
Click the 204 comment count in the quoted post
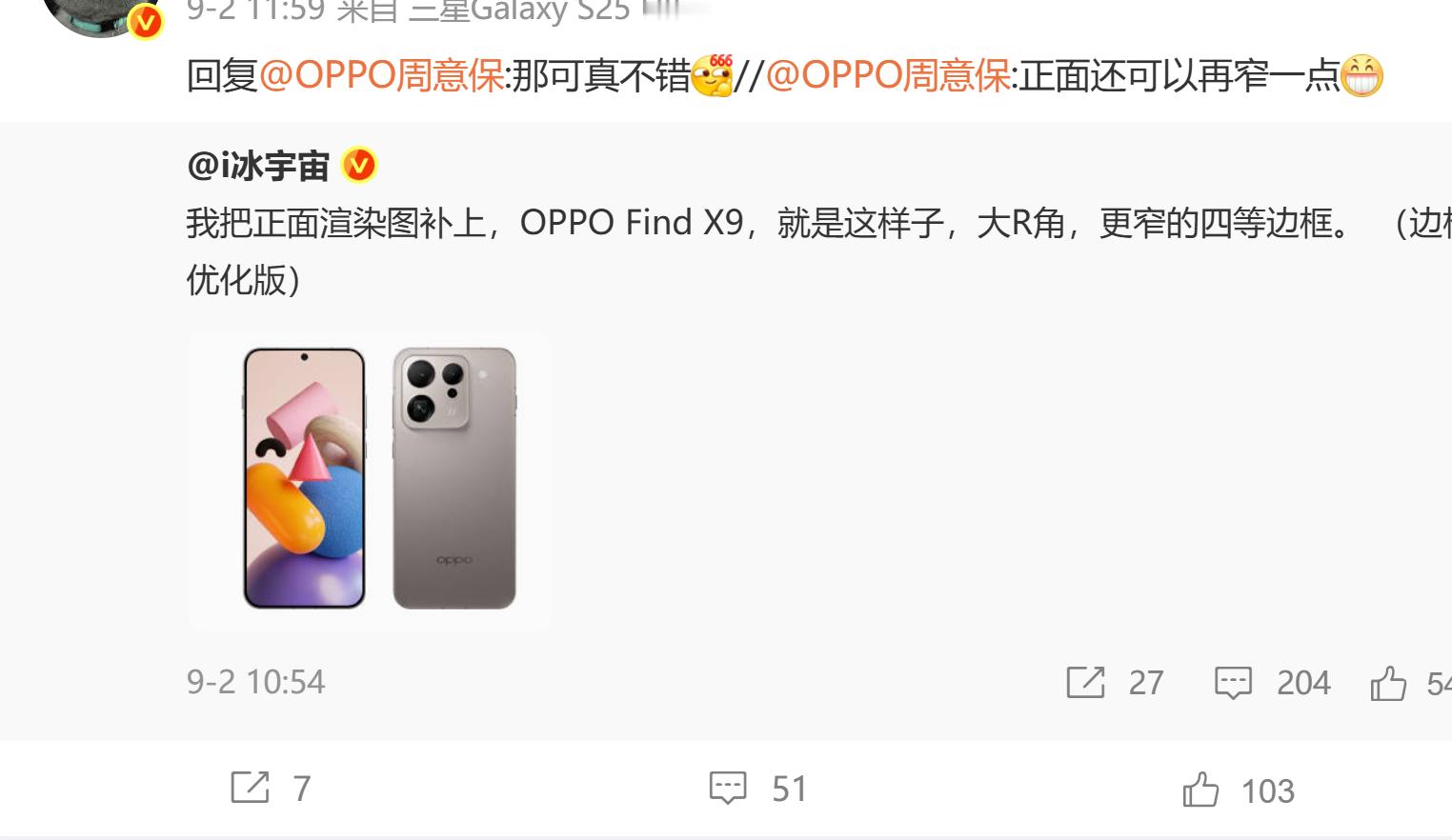[x=1303, y=683]
